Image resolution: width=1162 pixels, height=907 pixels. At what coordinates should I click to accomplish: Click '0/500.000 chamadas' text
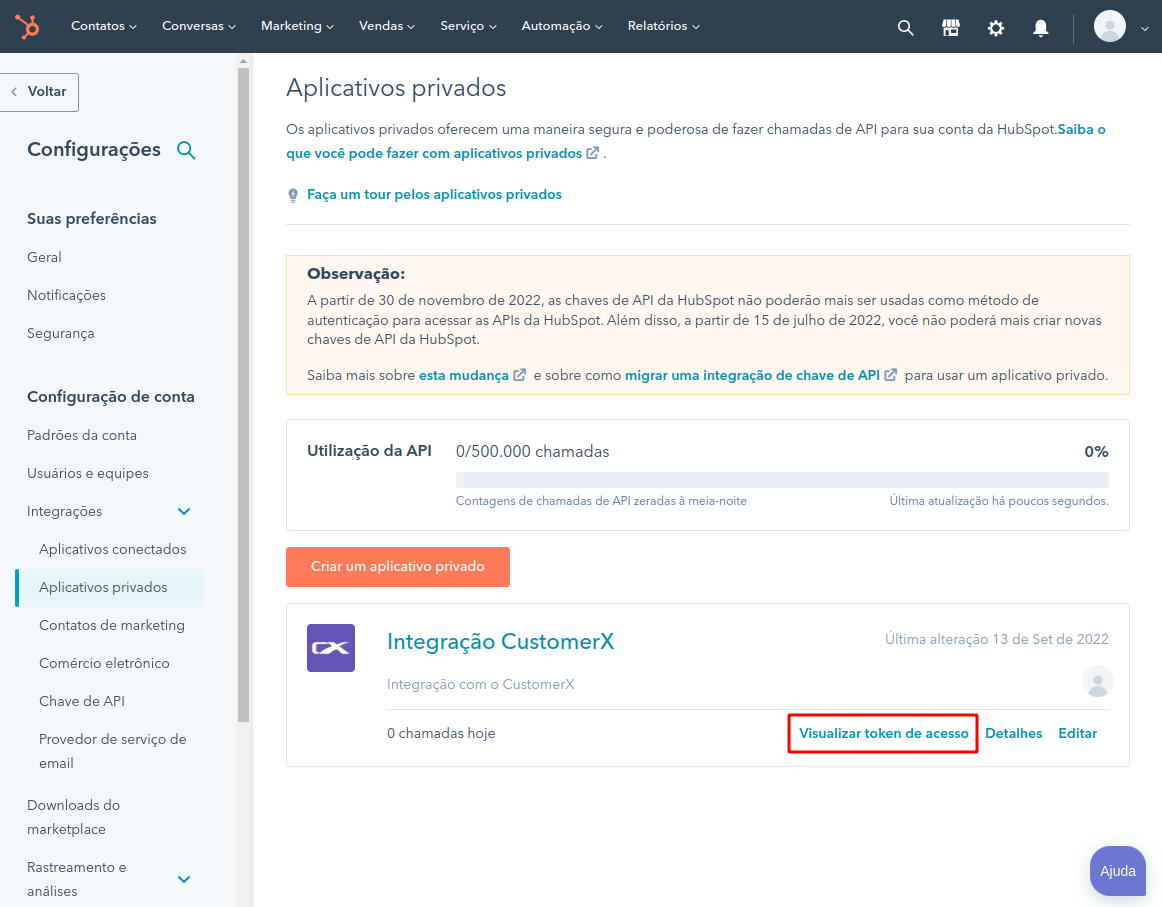tap(532, 452)
